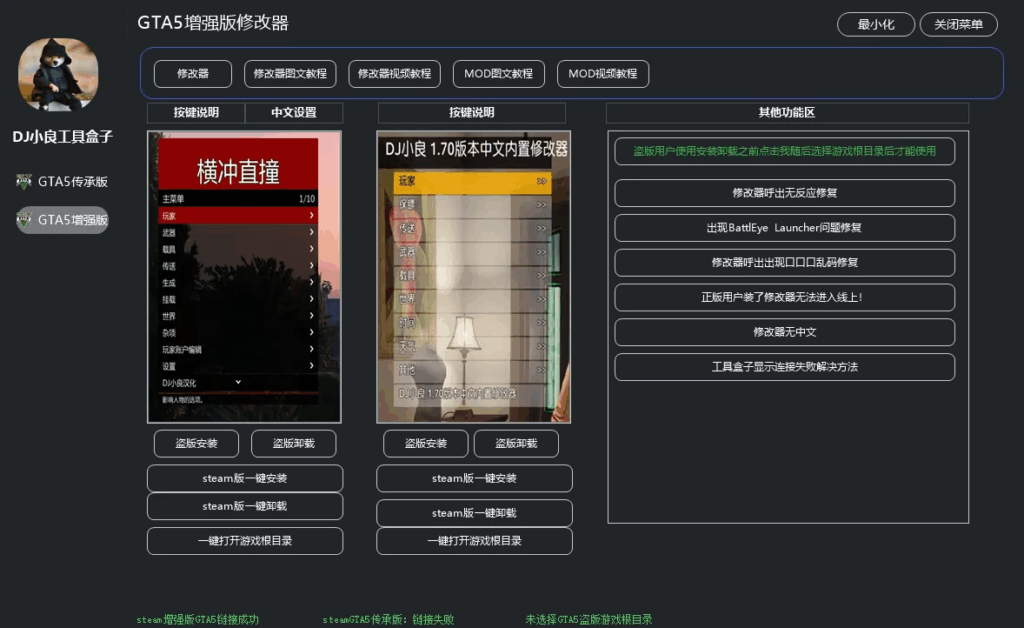Open the 修改器呼出无反应修复 fix
Viewport: 1024px width, 628px height.
pos(784,193)
